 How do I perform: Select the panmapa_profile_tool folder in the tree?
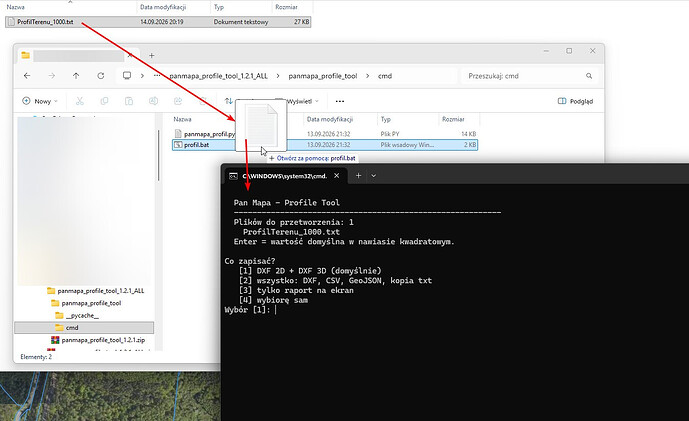coord(91,303)
